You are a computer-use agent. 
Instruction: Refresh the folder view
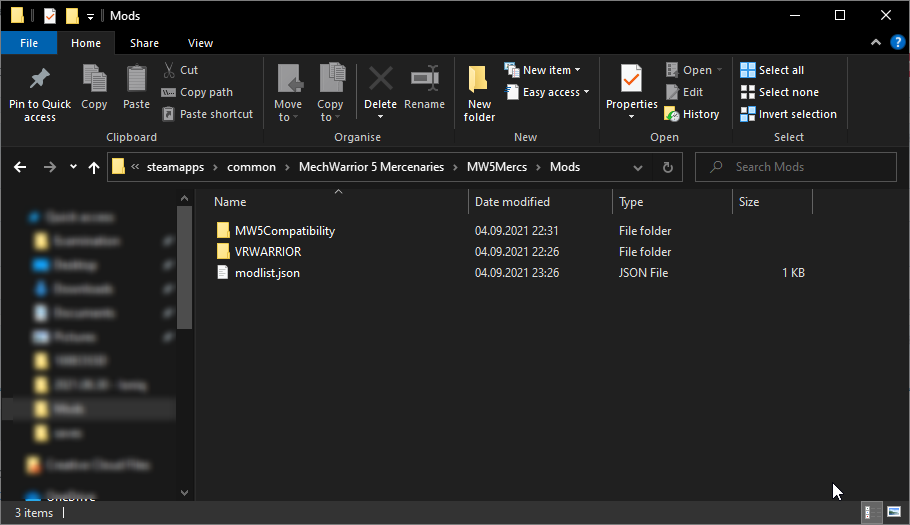tap(668, 167)
